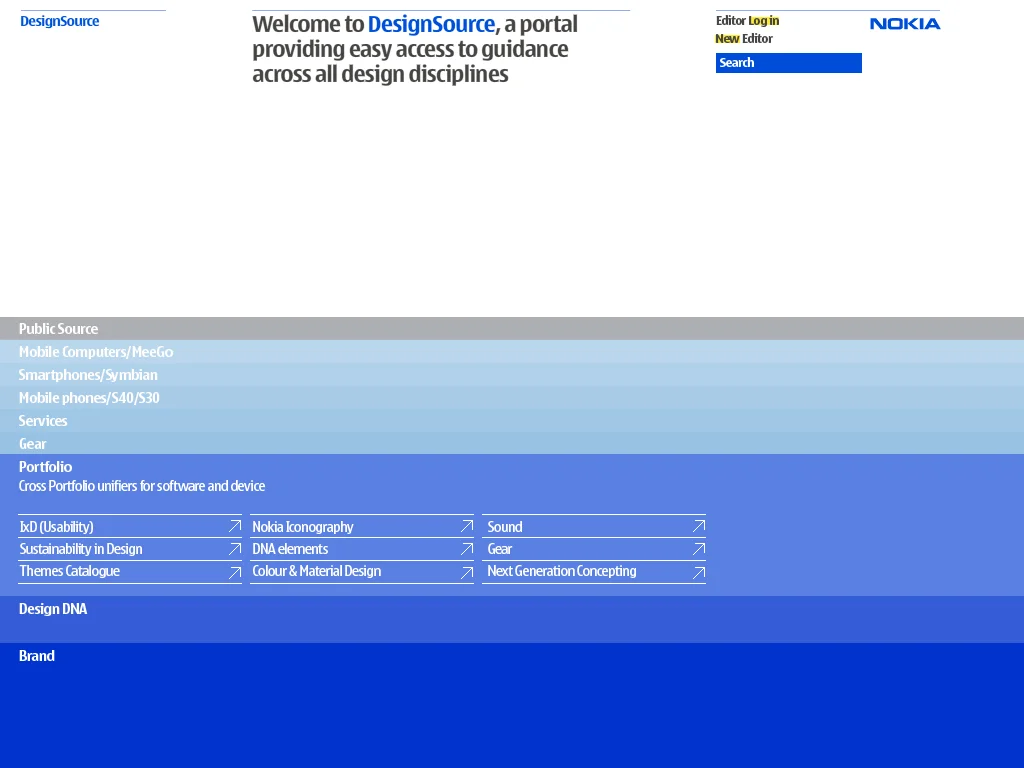
Task: Click the arrow icon next to IxD (Usability)
Action: point(234,526)
